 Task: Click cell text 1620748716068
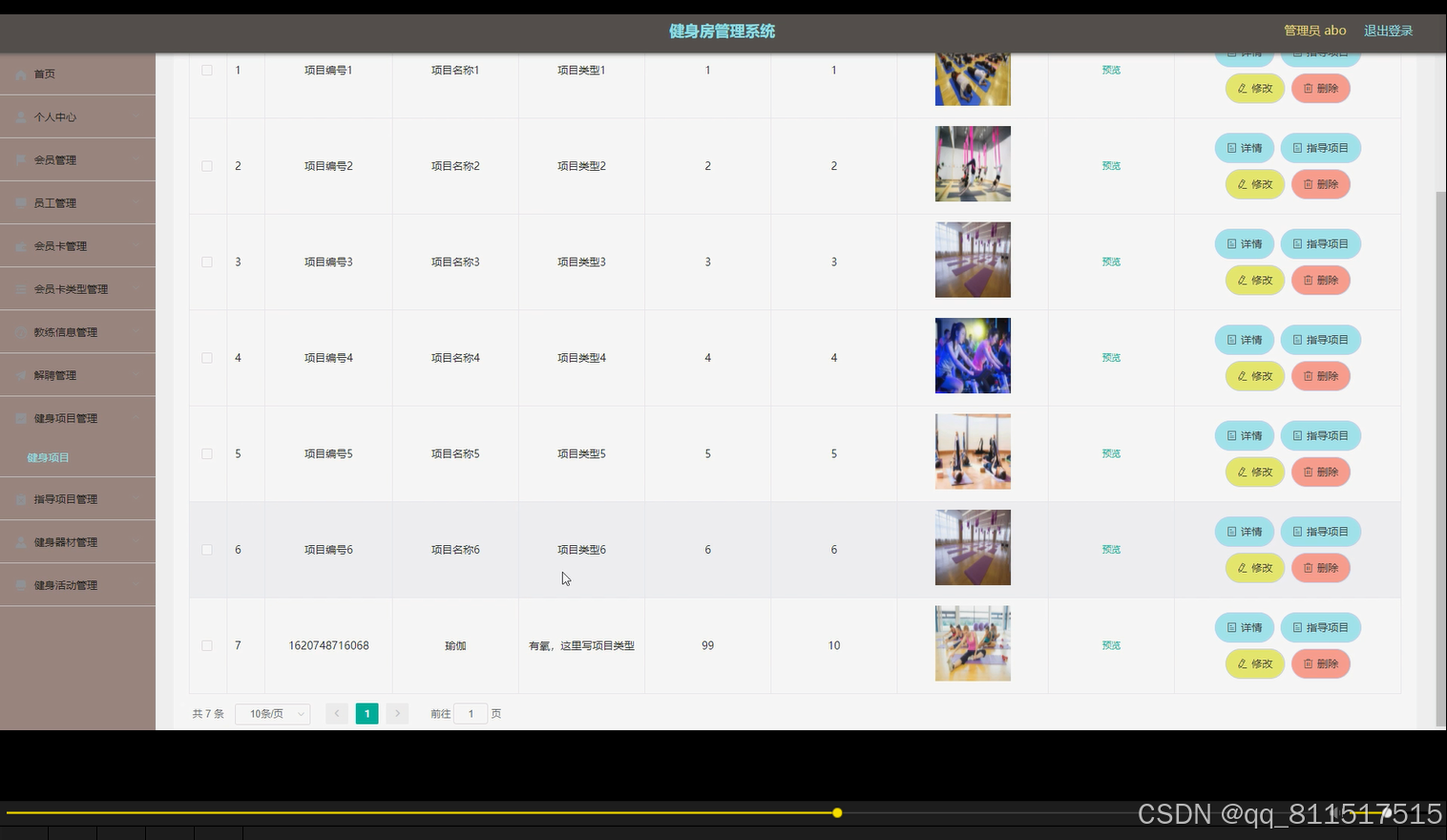[x=328, y=646]
